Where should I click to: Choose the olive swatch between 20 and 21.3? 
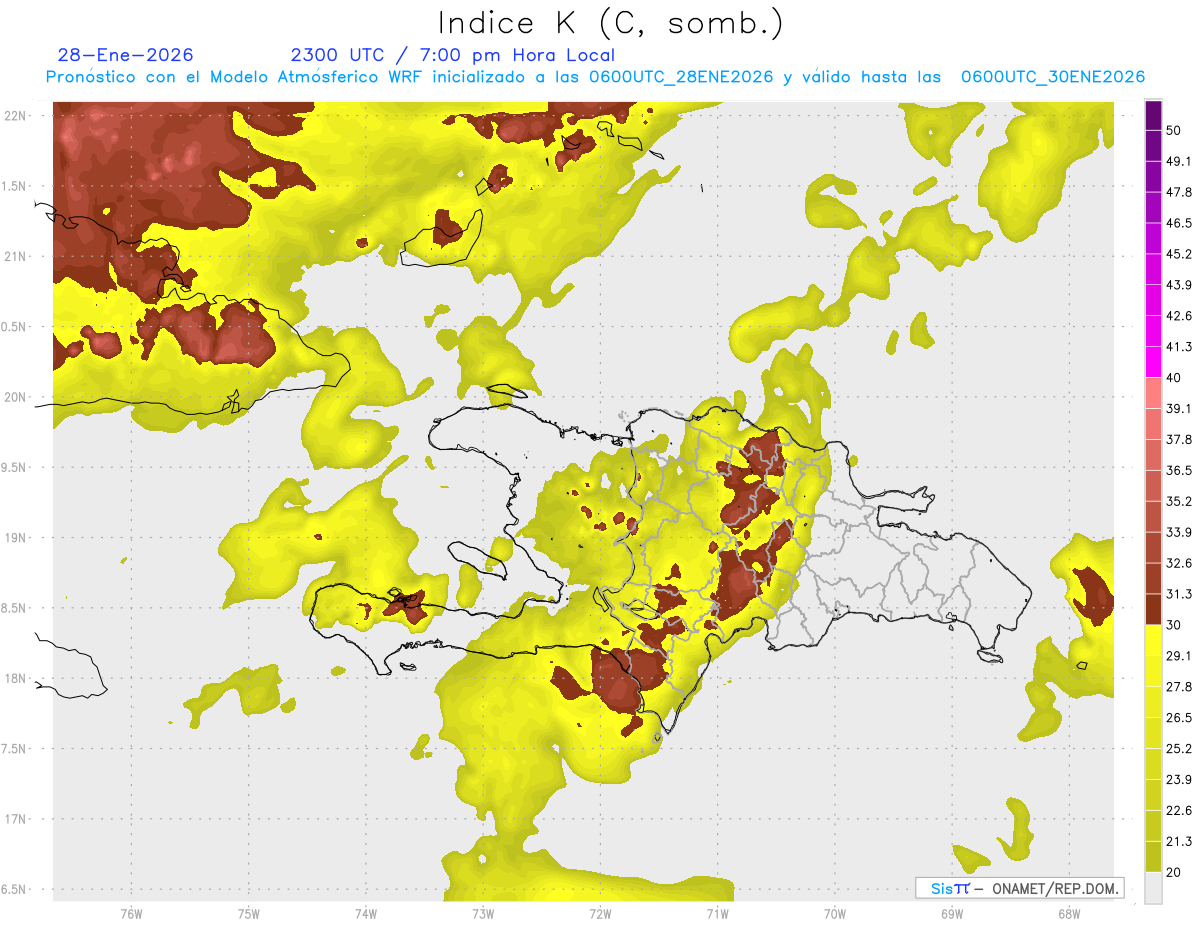coord(1153,856)
